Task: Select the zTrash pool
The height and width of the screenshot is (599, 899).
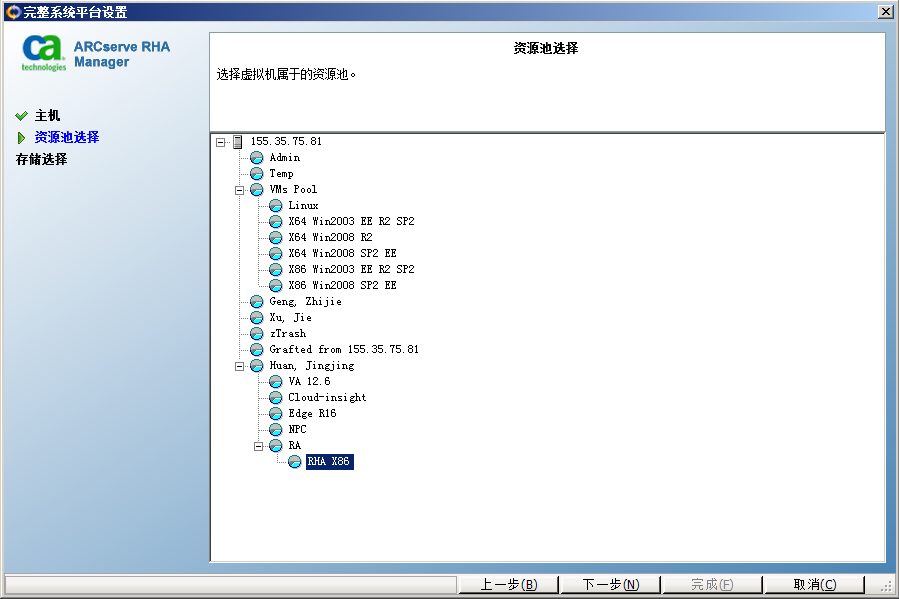Action: [x=288, y=334]
